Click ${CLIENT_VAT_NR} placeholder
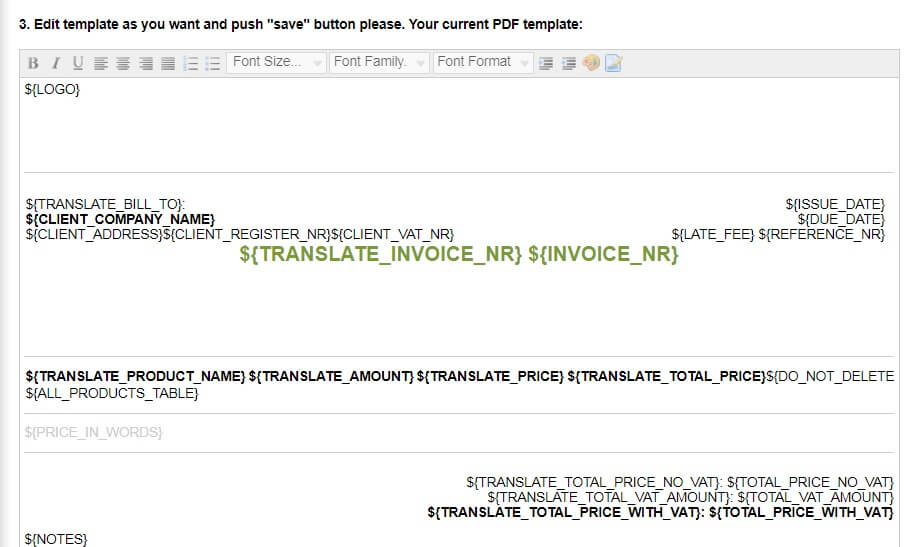The image size is (920, 547). point(393,235)
